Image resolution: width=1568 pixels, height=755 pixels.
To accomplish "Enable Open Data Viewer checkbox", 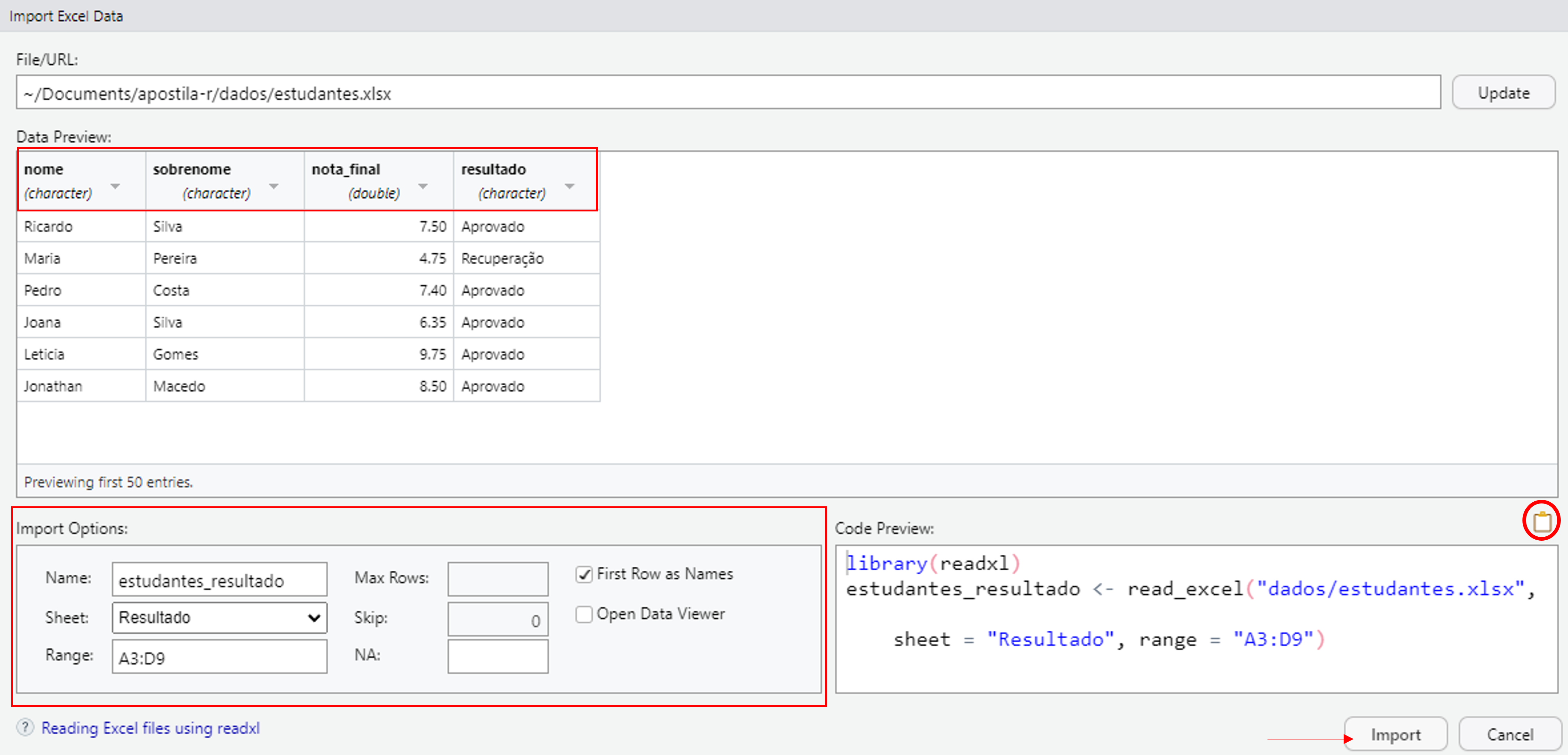I will [x=584, y=614].
